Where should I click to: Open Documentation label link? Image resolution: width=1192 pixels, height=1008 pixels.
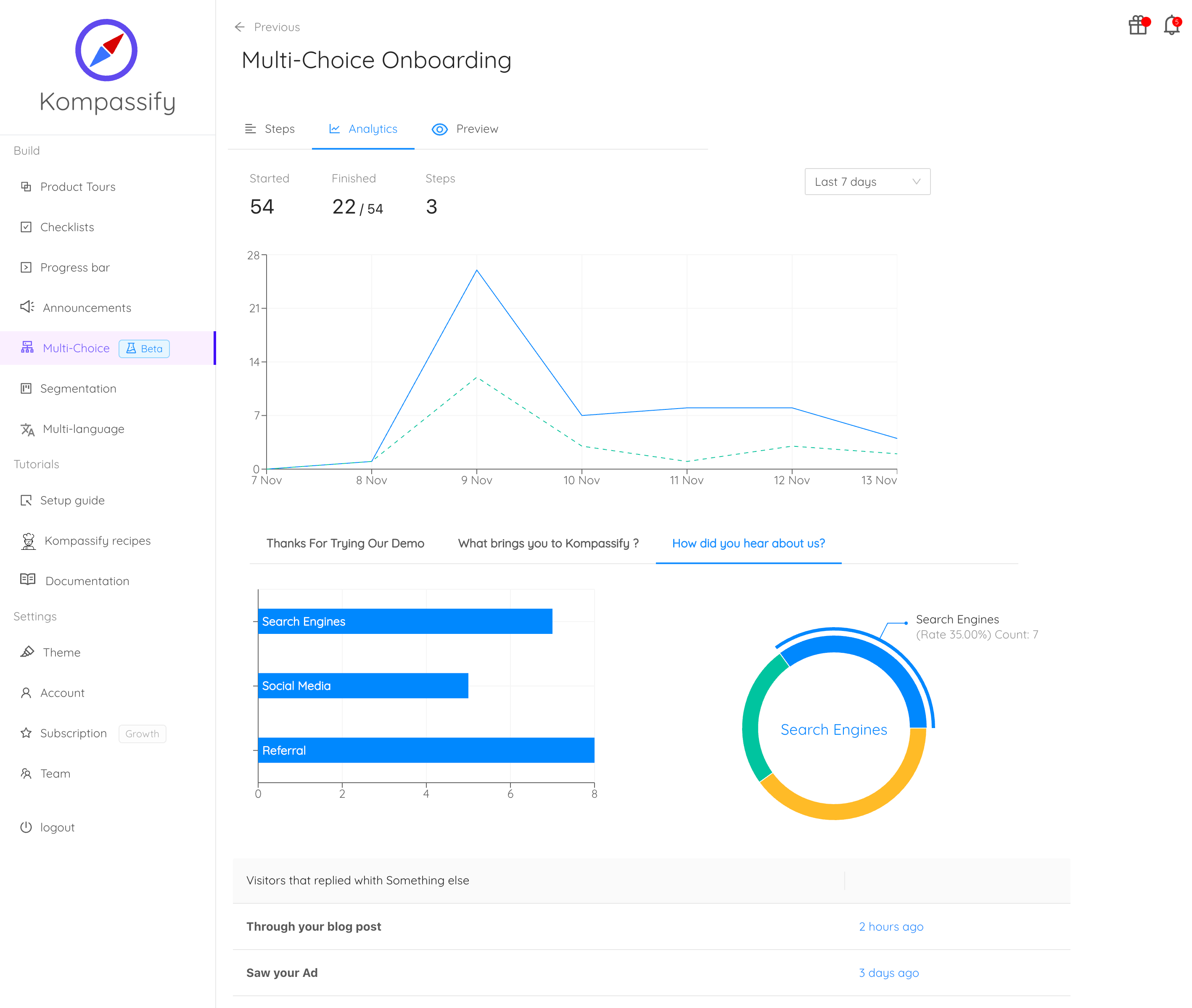click(87, 581)
